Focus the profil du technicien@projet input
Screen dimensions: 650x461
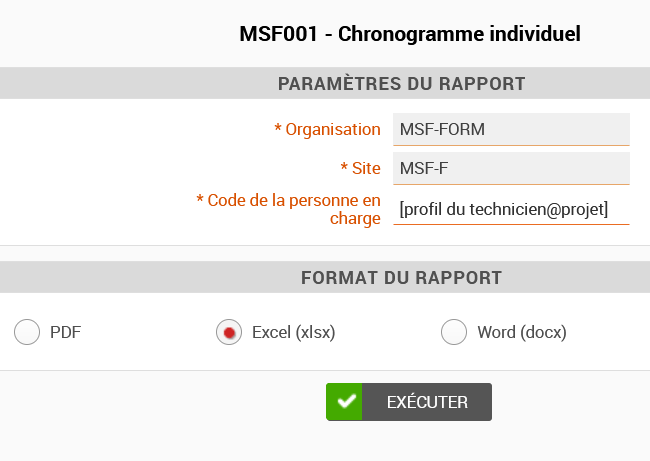[x=511, y=209]
